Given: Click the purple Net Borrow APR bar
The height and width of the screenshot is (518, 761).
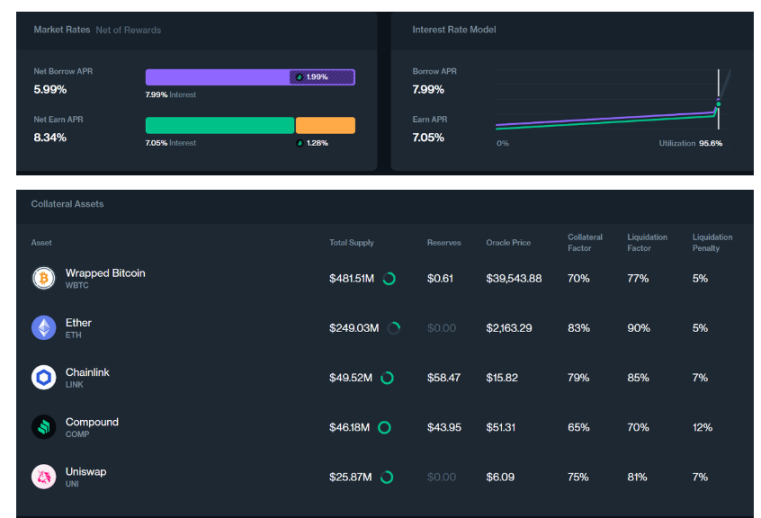Looking at the screenshot, I should (x=216, y=77).
